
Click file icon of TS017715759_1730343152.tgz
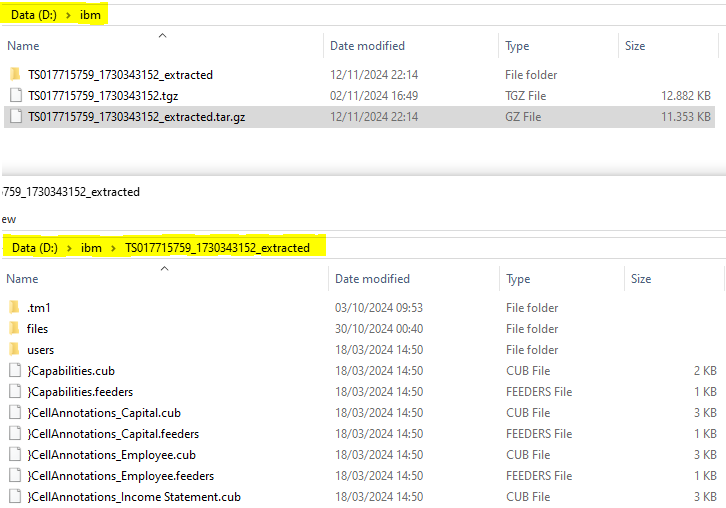(16, 95)
